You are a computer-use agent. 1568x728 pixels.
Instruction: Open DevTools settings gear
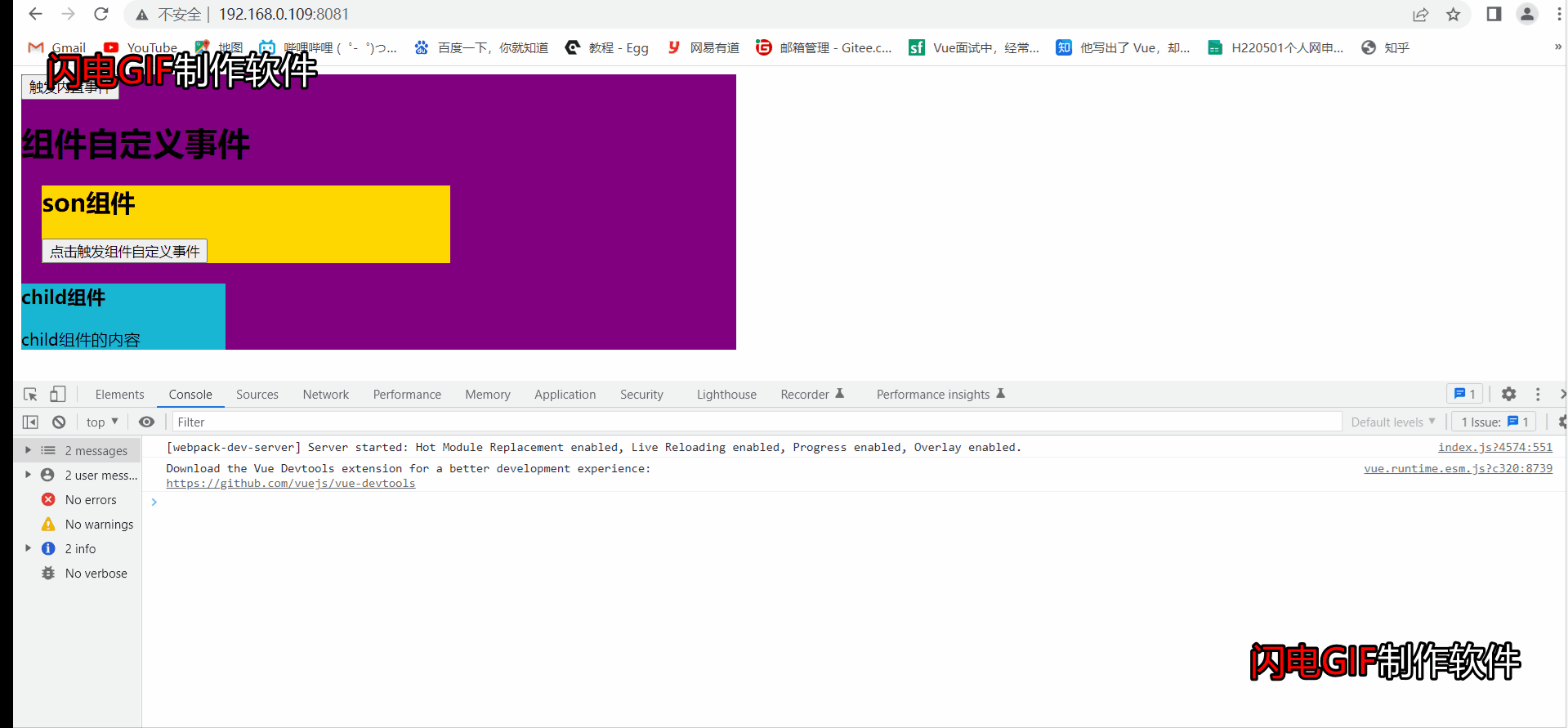[1508, 395]
